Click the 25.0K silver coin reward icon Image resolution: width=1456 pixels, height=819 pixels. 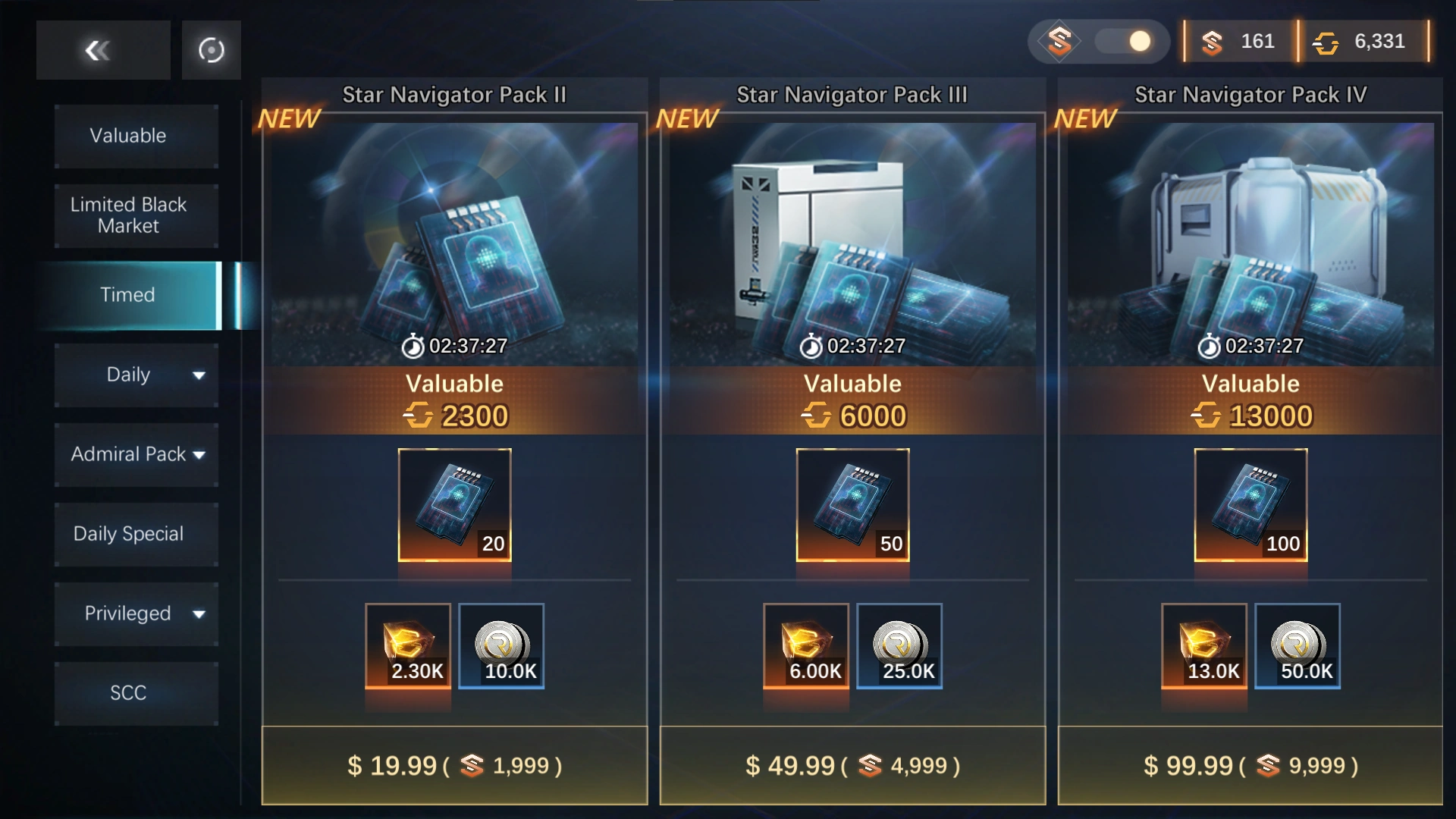point(899,646)
